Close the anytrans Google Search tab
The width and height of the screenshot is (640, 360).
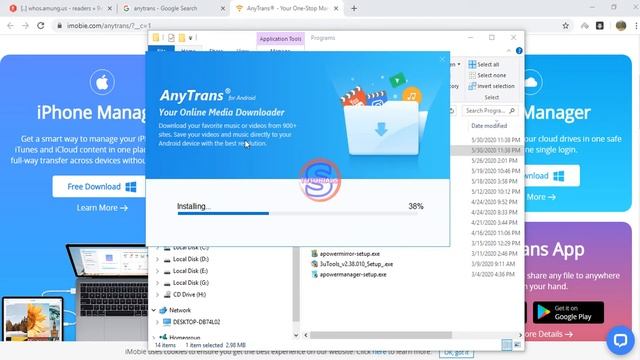[x=223, y=8]
